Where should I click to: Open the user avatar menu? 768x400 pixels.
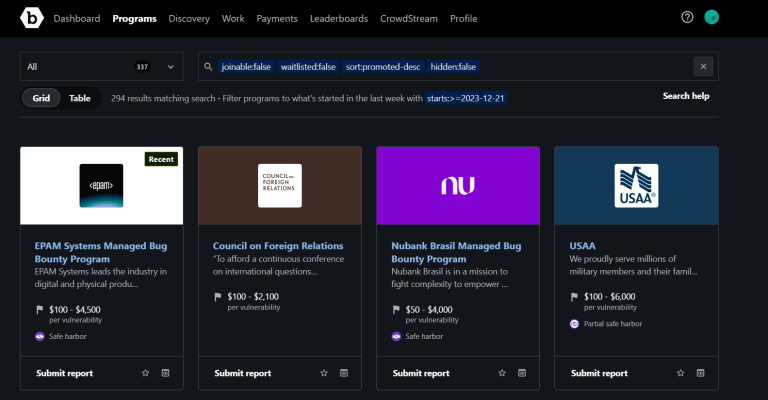[x=711, y=18]
